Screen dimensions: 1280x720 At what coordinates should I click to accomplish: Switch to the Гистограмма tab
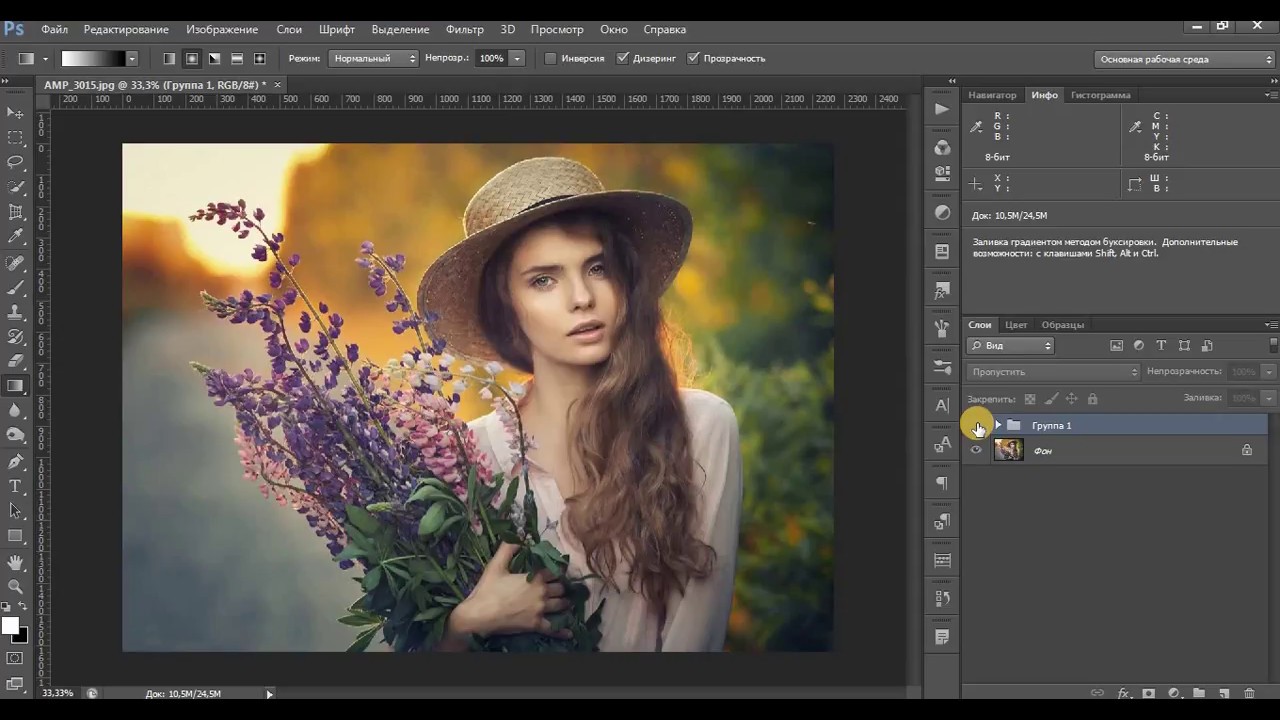(x=1100, y=95)
